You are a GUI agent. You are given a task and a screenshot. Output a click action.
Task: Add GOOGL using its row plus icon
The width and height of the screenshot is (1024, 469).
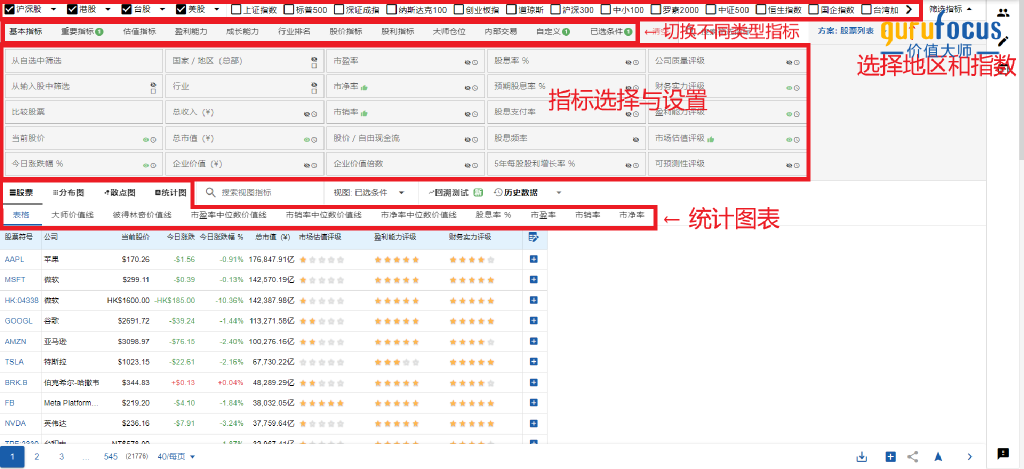point(534,321)
